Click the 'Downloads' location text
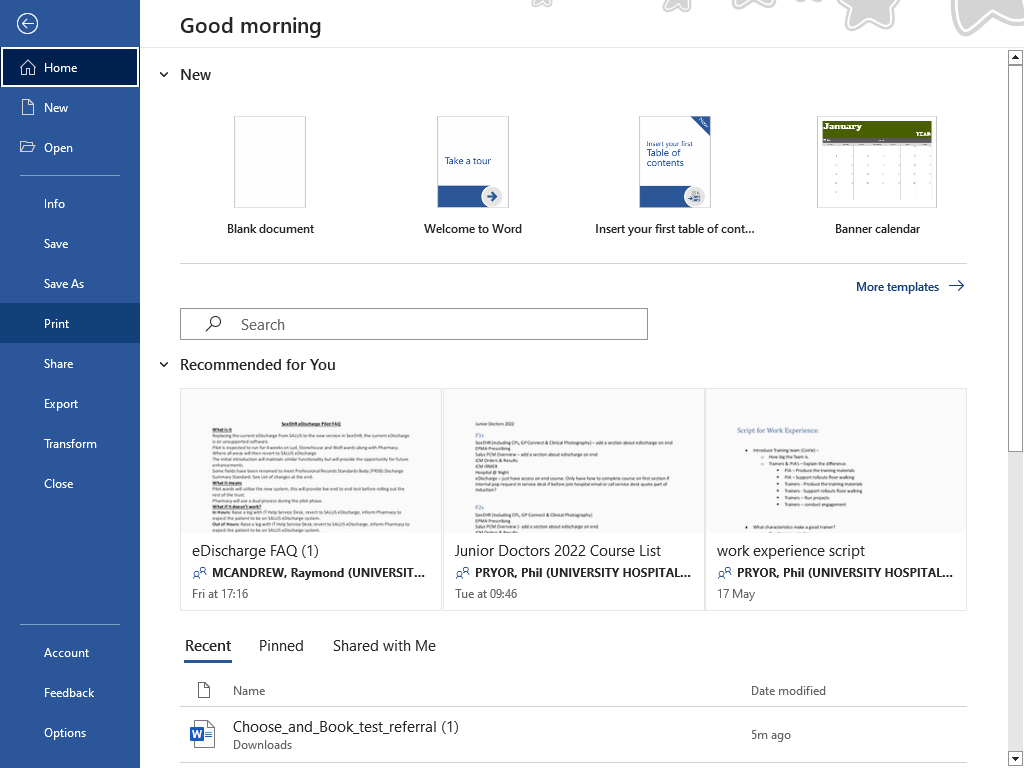This screenshot has height=768, width=1024. click(x=263, y=745)
